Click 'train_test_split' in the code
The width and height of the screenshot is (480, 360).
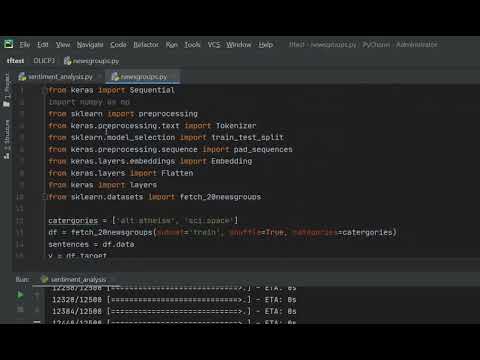click(247, 138)
